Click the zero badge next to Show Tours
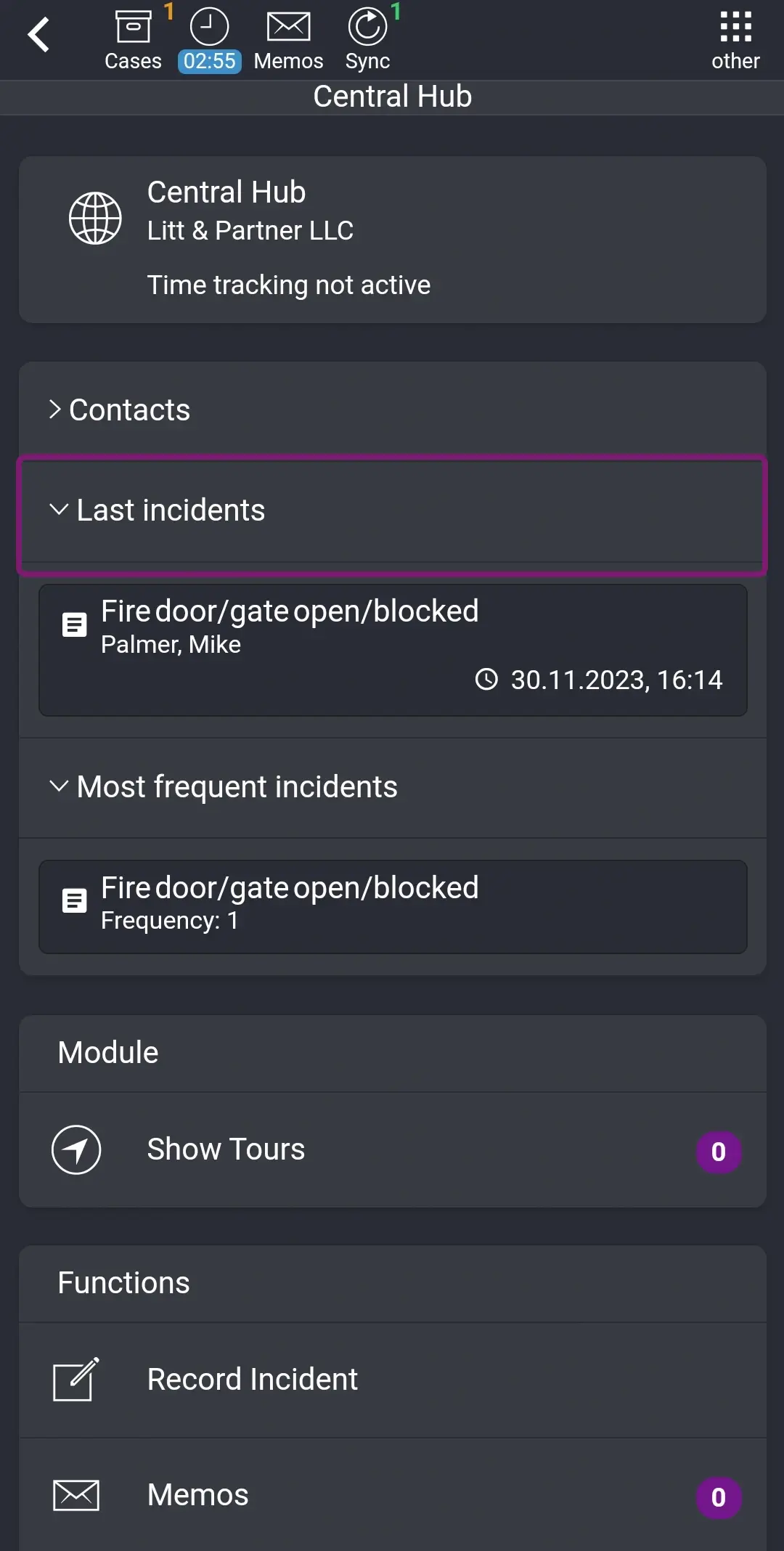Viewport: 784px width, 1551px height. tap(718, 1152)
